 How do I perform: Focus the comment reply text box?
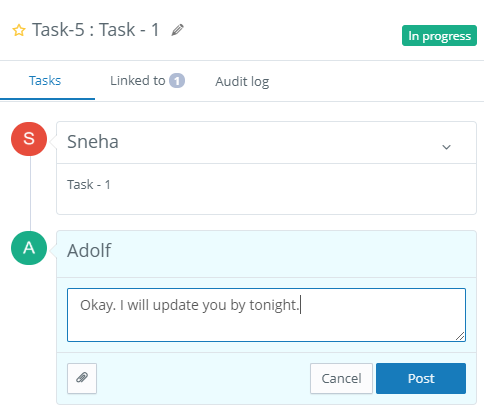266,315
